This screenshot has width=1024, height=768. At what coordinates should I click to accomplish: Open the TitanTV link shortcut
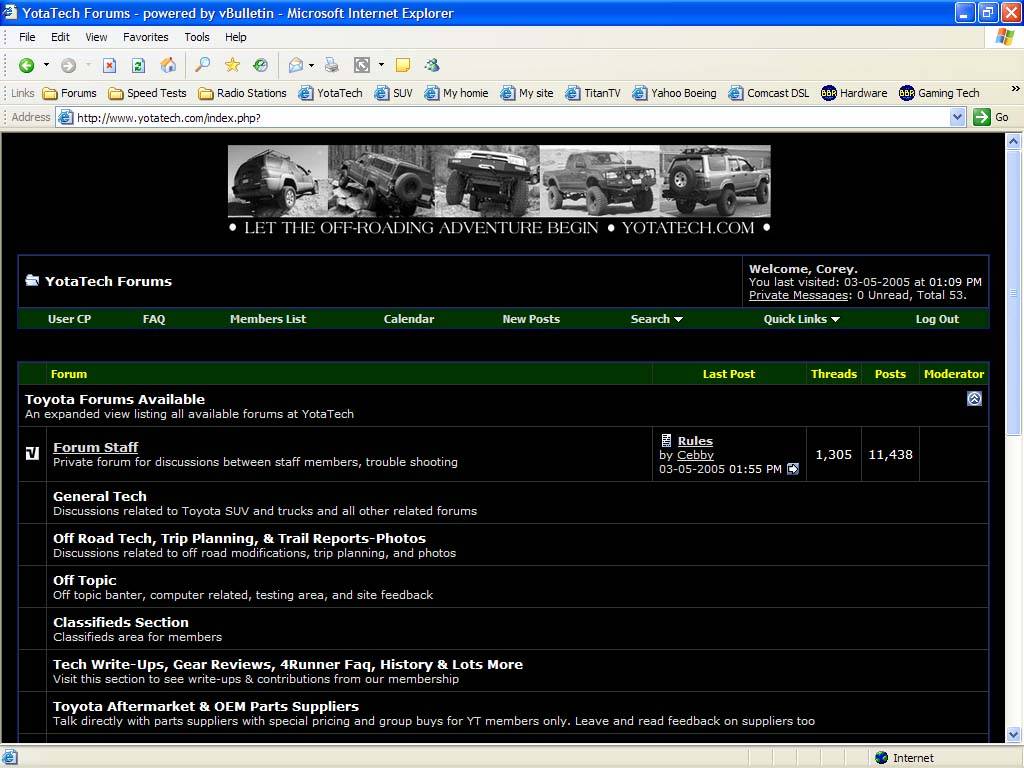click(593, 93)
